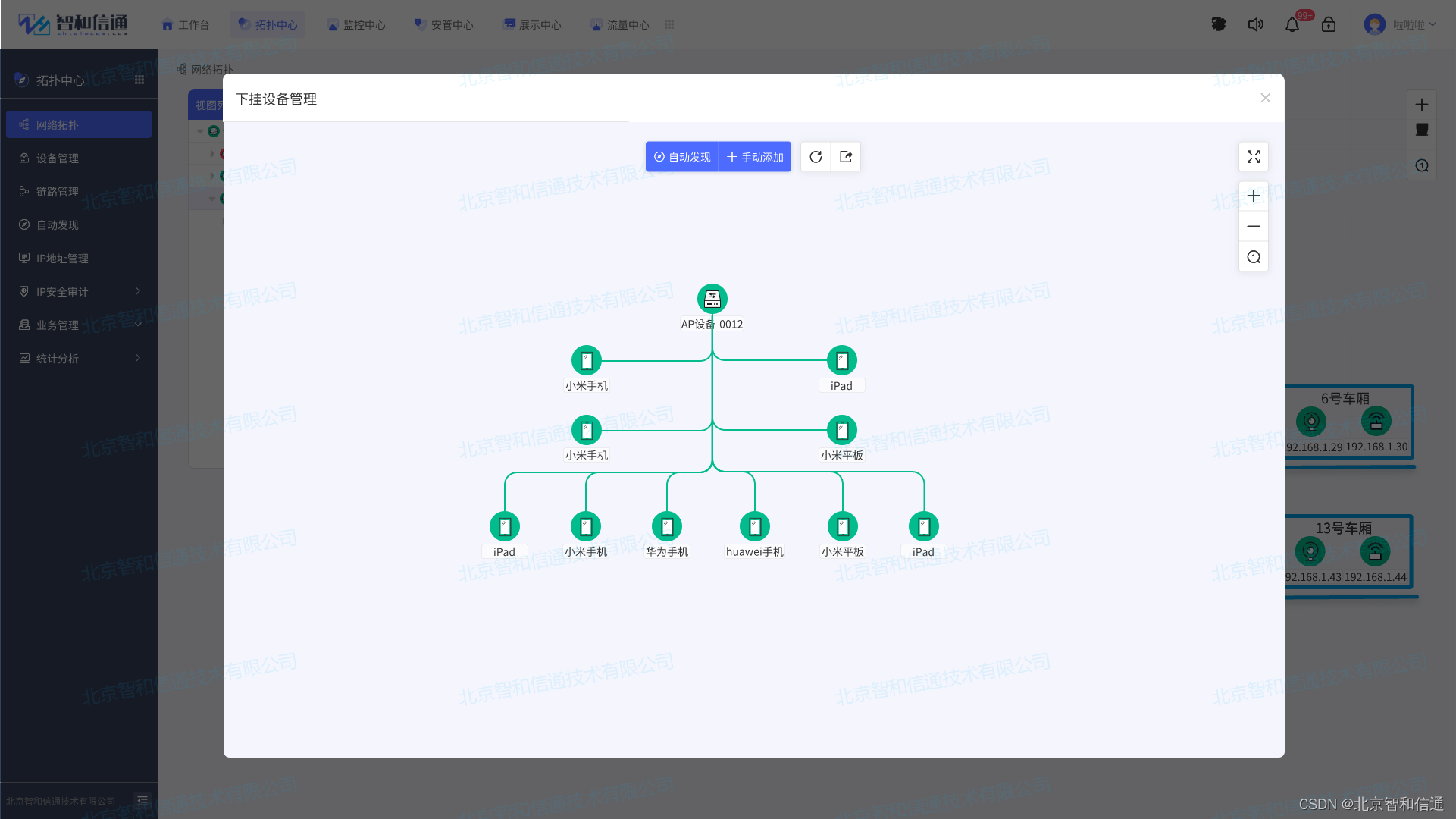Select the AP设备-0012 node icon
Viewport: 1456px width, 819px height.
click(712, 299)
